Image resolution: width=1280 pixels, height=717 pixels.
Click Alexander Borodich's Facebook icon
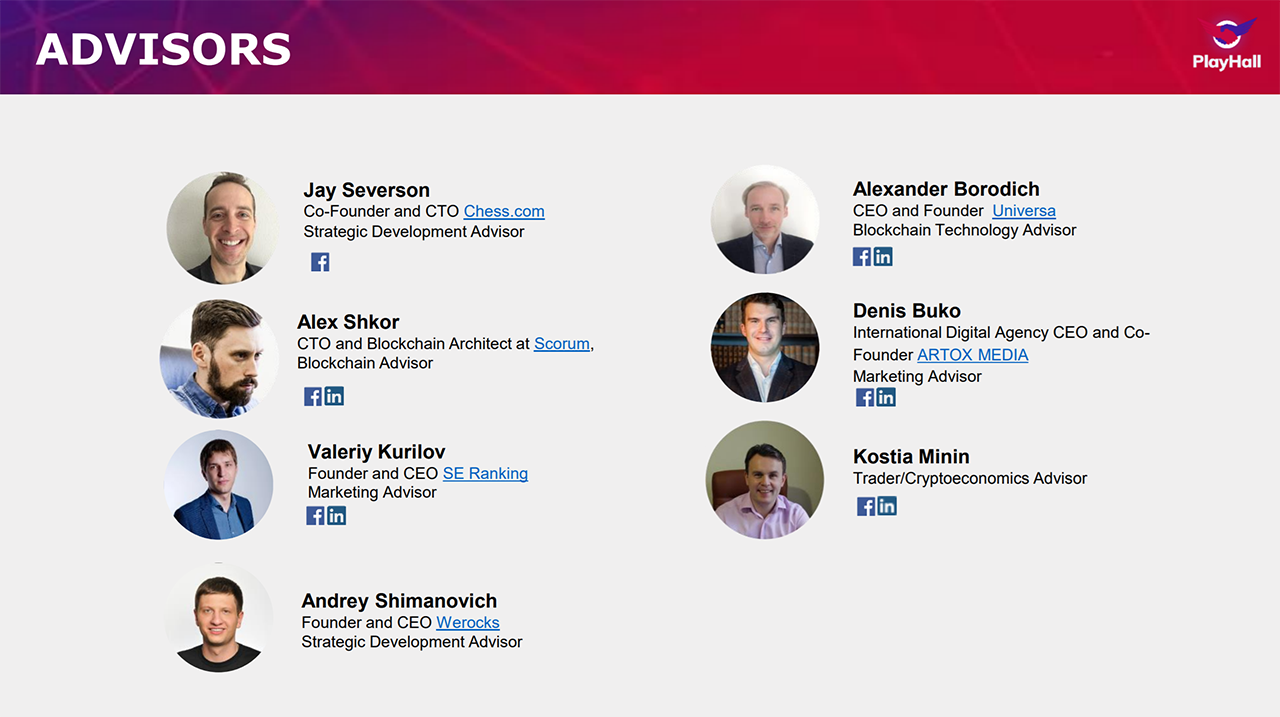862,256
